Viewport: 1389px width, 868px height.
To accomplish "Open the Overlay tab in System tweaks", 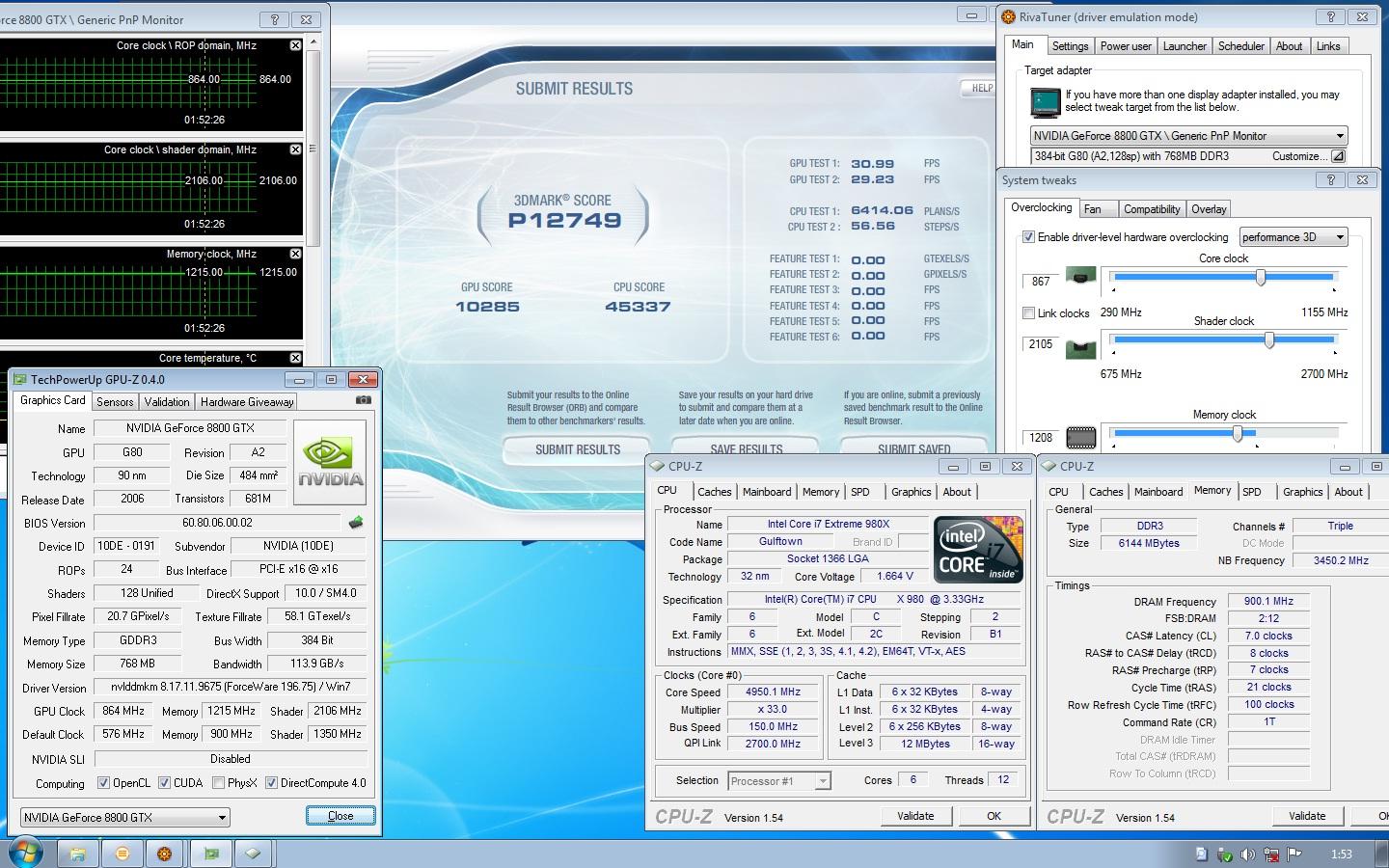I will tap(1209, 209).
